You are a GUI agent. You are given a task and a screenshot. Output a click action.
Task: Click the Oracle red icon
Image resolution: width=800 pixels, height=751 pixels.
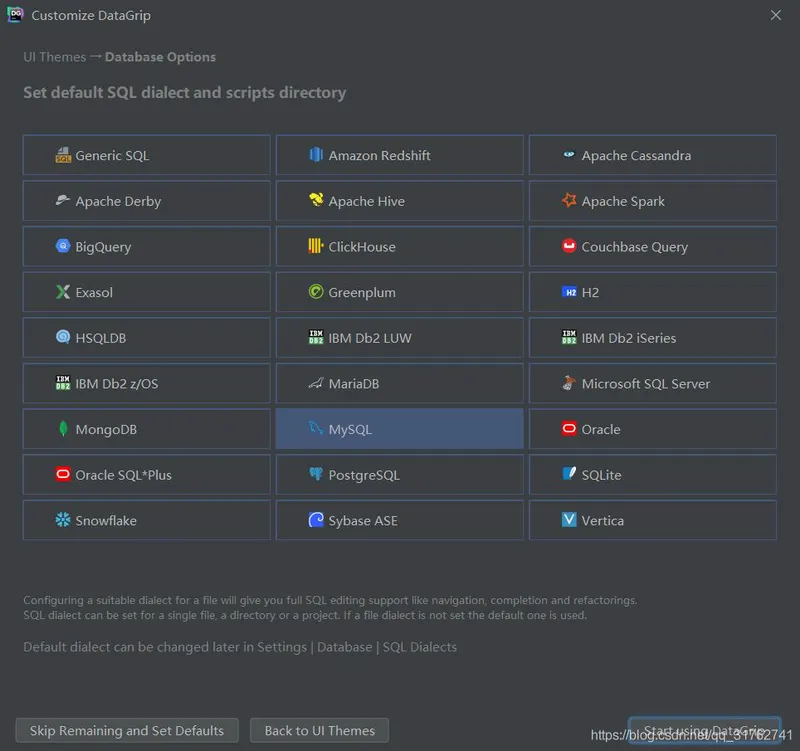pyautogui.click(x=569, y=428)
